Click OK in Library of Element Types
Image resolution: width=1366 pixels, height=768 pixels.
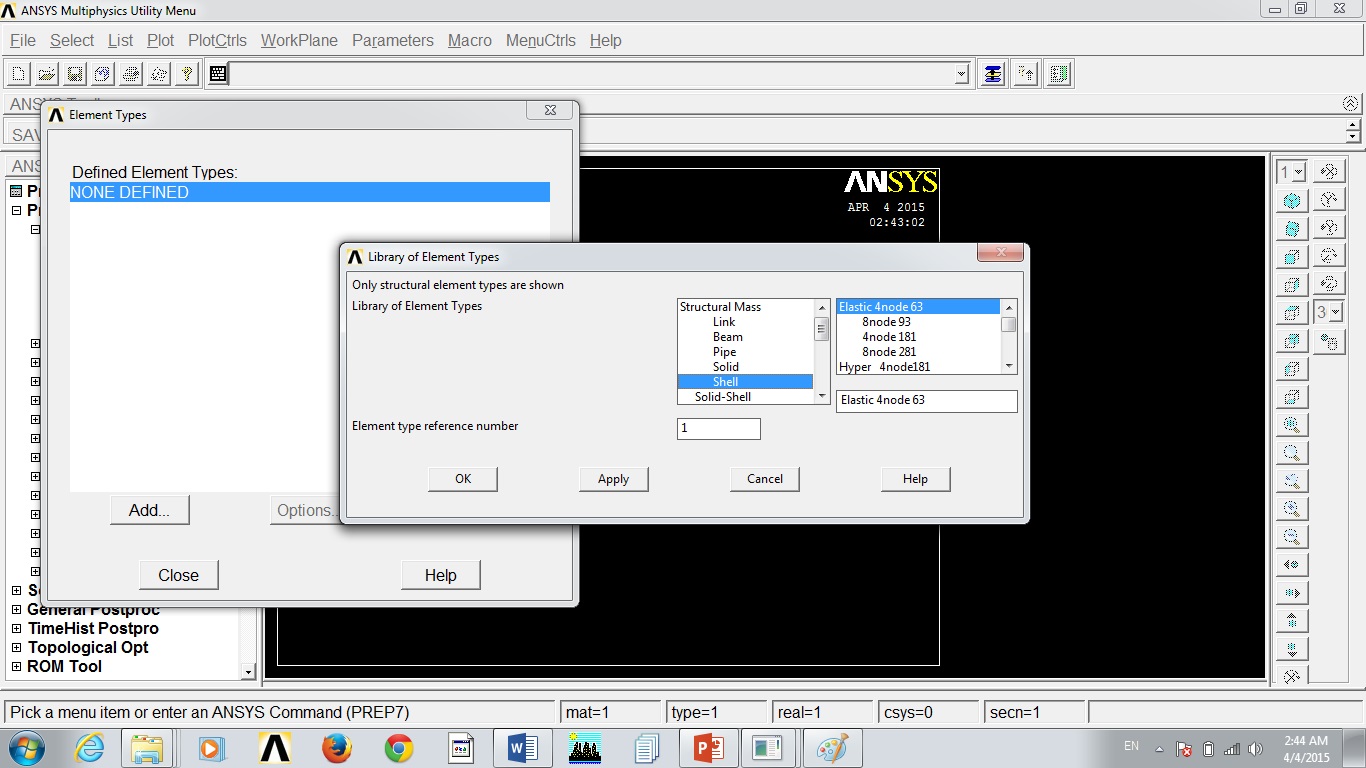(x=463, y=479)
